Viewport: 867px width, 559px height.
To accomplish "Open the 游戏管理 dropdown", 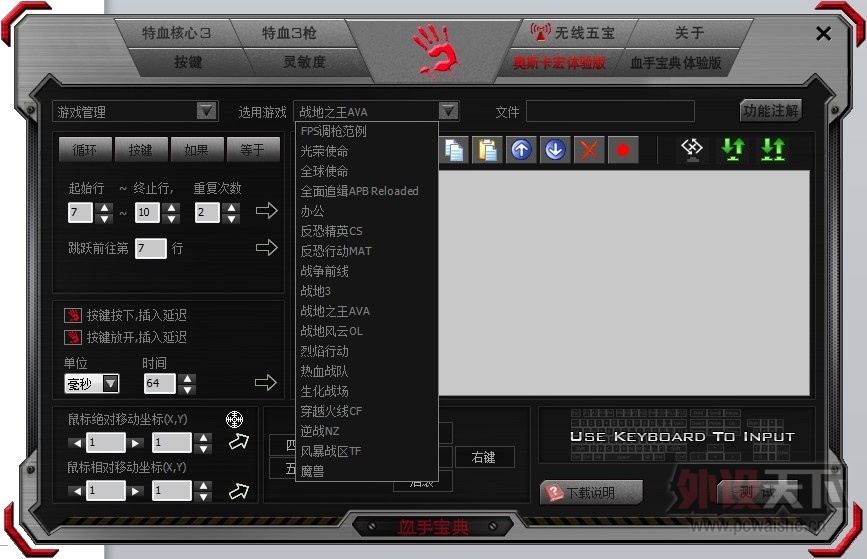I will click(207, 111).
